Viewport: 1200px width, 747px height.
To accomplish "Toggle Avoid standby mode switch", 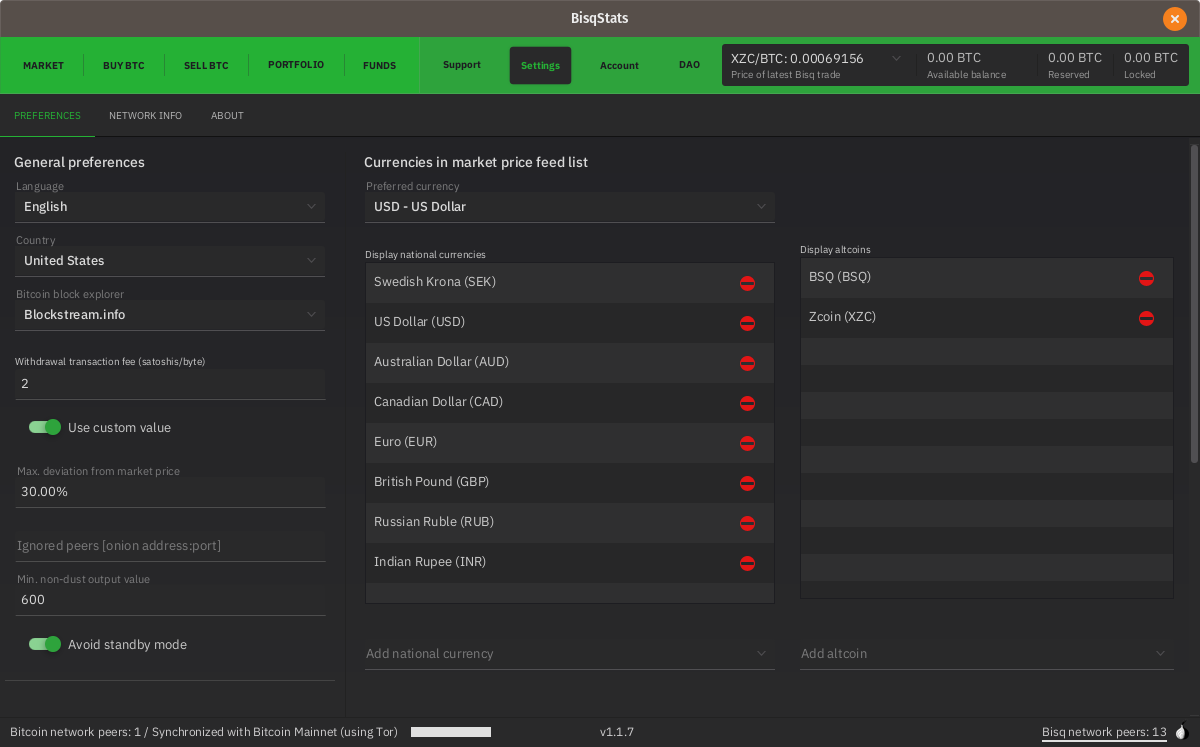I will 45,644.
